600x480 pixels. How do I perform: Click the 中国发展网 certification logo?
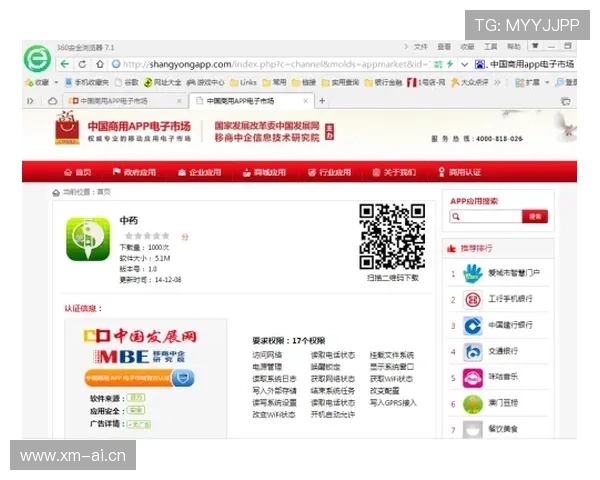(140, 336)
